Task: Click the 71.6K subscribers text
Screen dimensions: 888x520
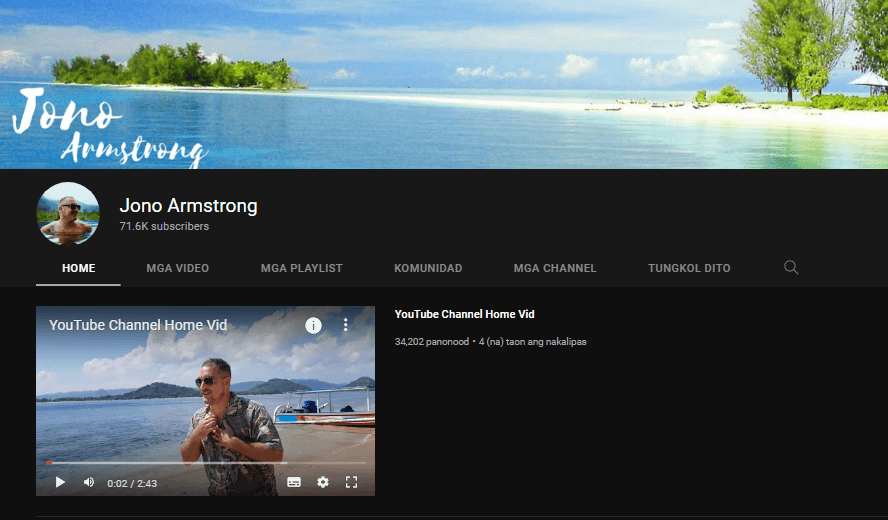Action: [x=164, y=226]
